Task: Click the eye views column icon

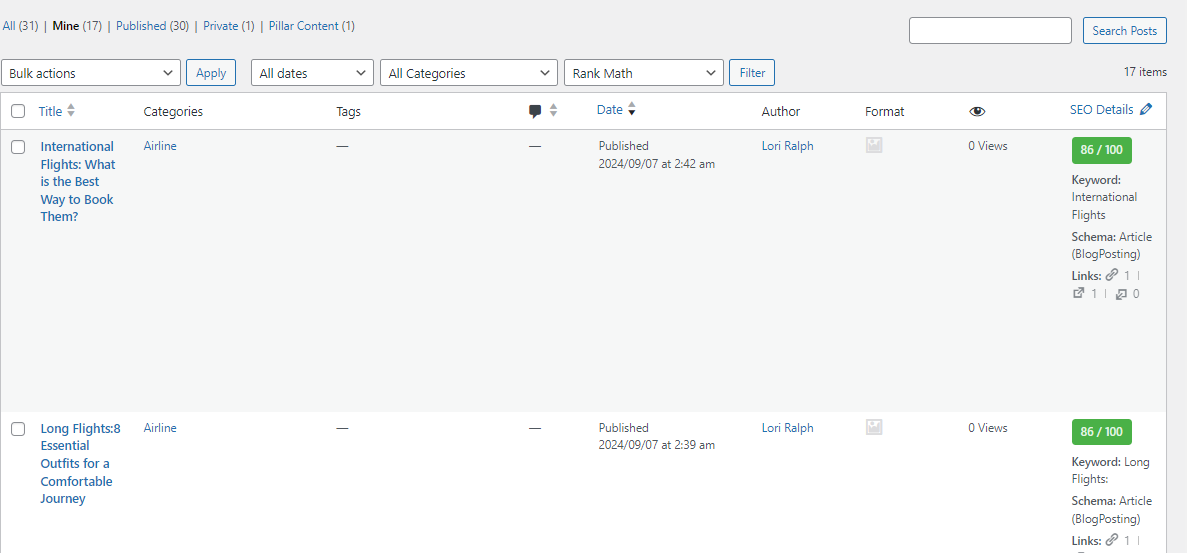Action: coord(977,112)
